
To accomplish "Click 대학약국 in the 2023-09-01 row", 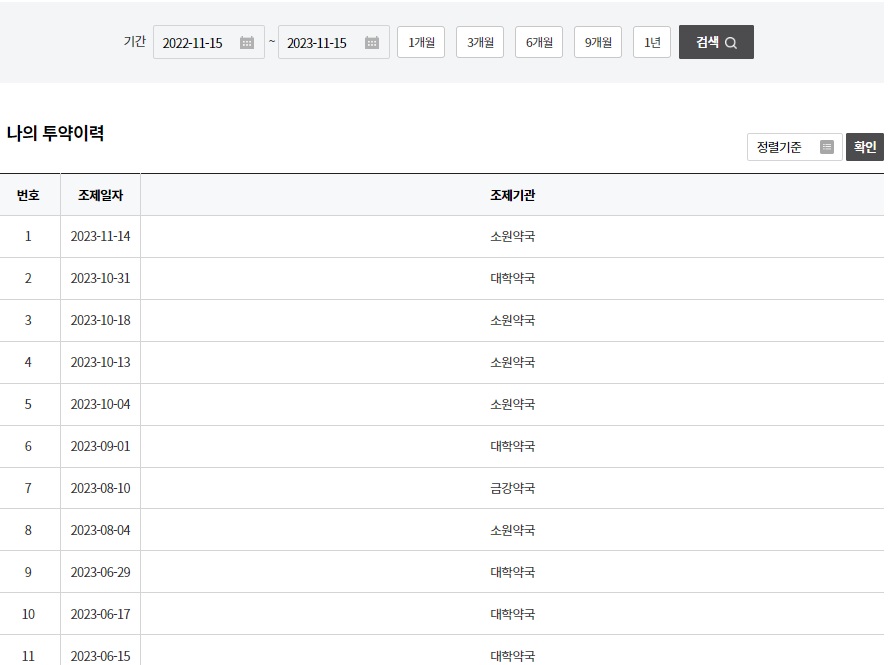I will [x=513, y=446].
